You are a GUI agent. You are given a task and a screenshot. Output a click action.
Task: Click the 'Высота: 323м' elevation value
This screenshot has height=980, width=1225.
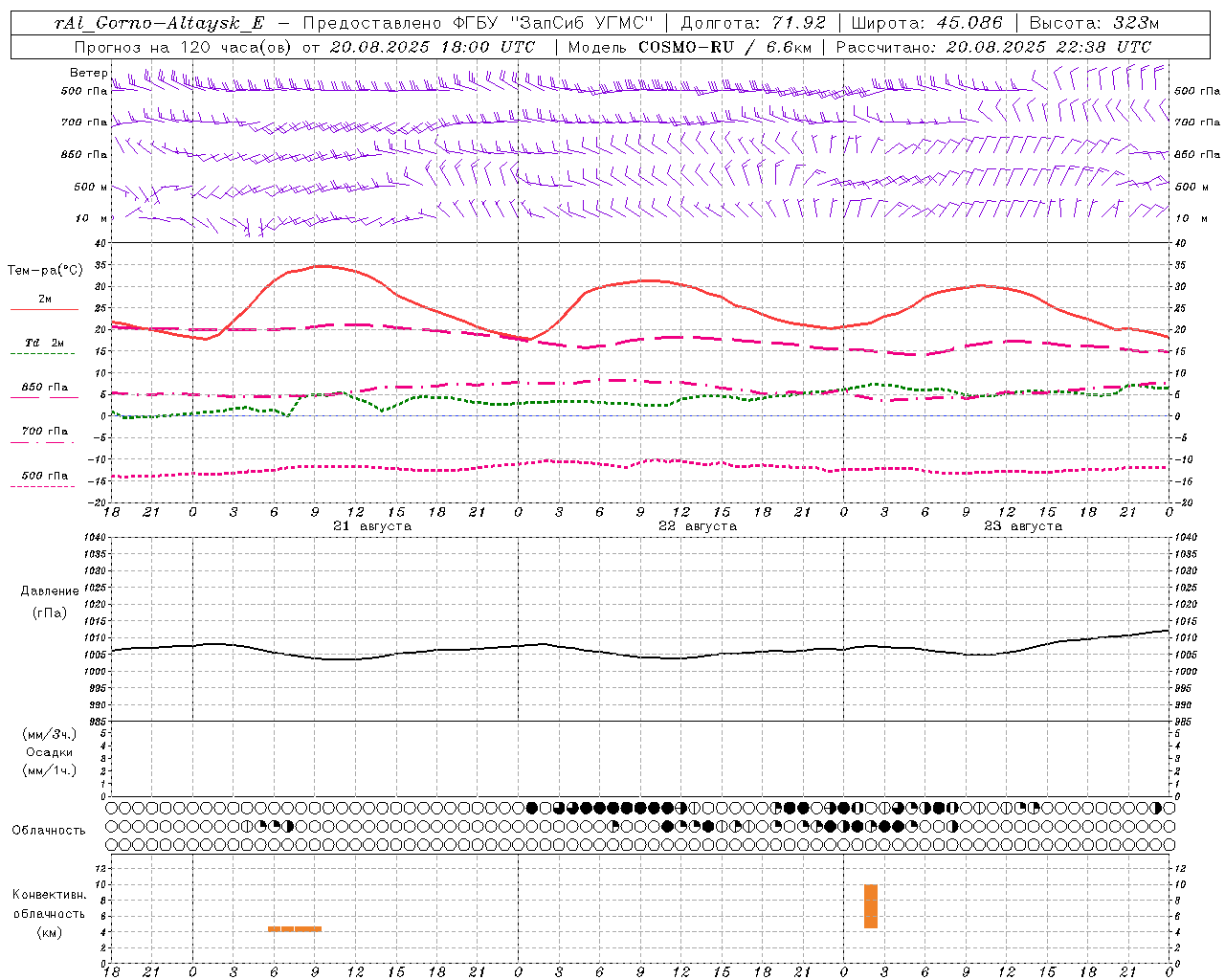pyautogui.click(x=1095, y=23)
